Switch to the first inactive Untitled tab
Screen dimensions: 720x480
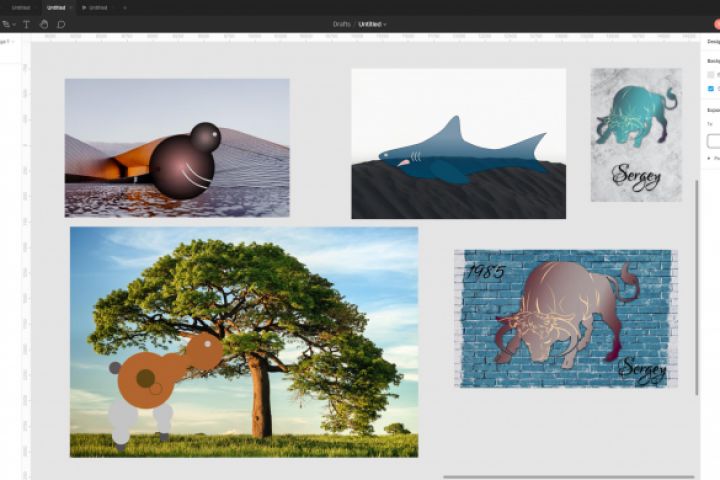(x=21, y=8)
